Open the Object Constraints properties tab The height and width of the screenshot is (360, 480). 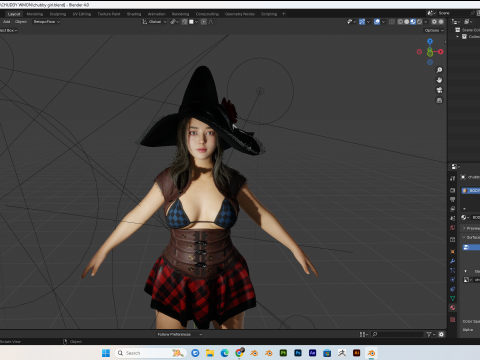click(452, 289)
